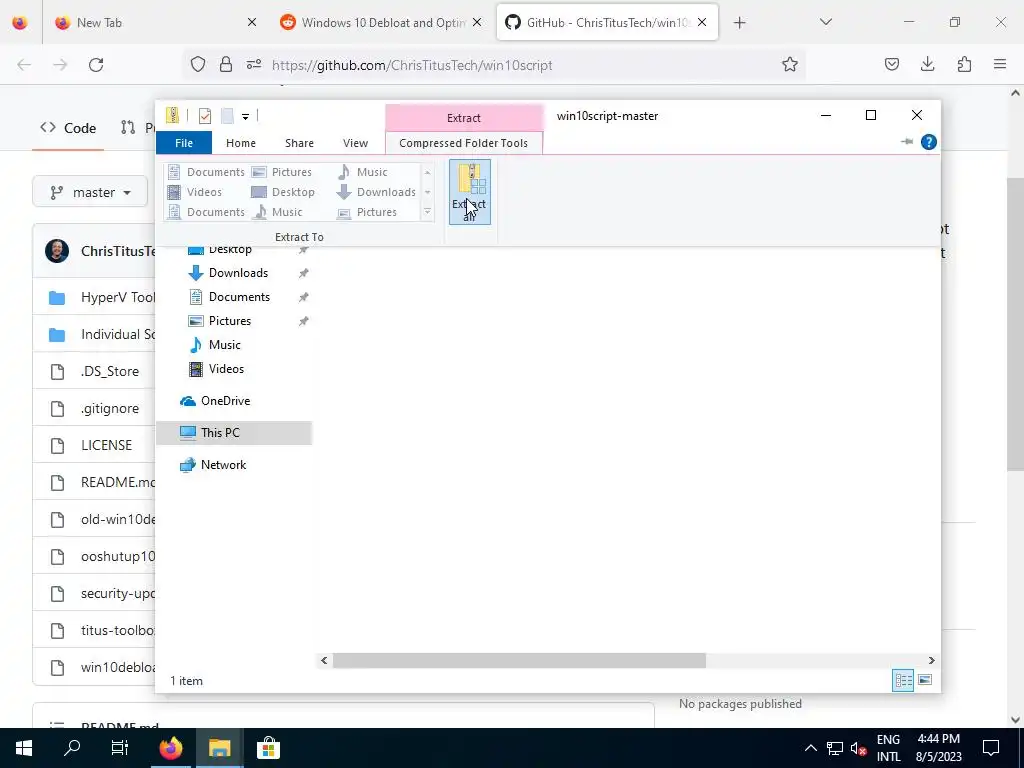
Task: Open the clock showing 4:44 PM
Action: tap(938, 748)
